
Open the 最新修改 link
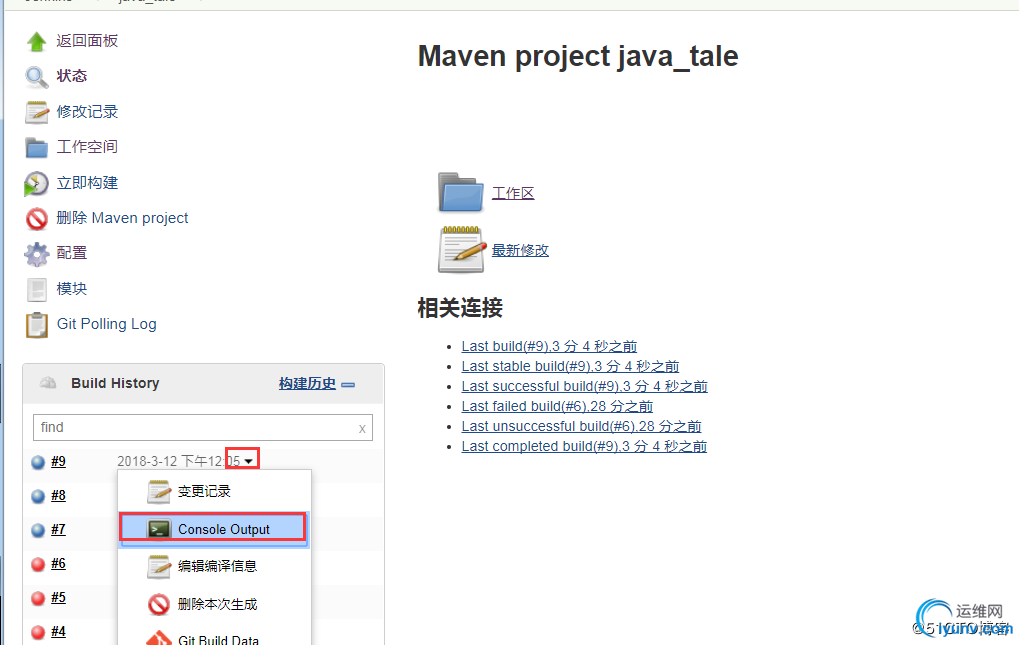coord(520,250)
